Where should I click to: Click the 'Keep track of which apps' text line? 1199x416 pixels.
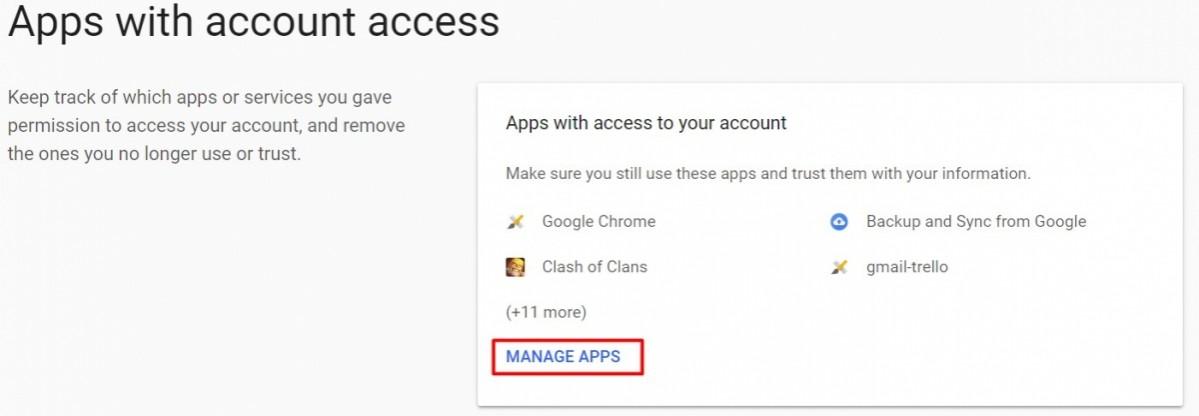pos(200,98)
